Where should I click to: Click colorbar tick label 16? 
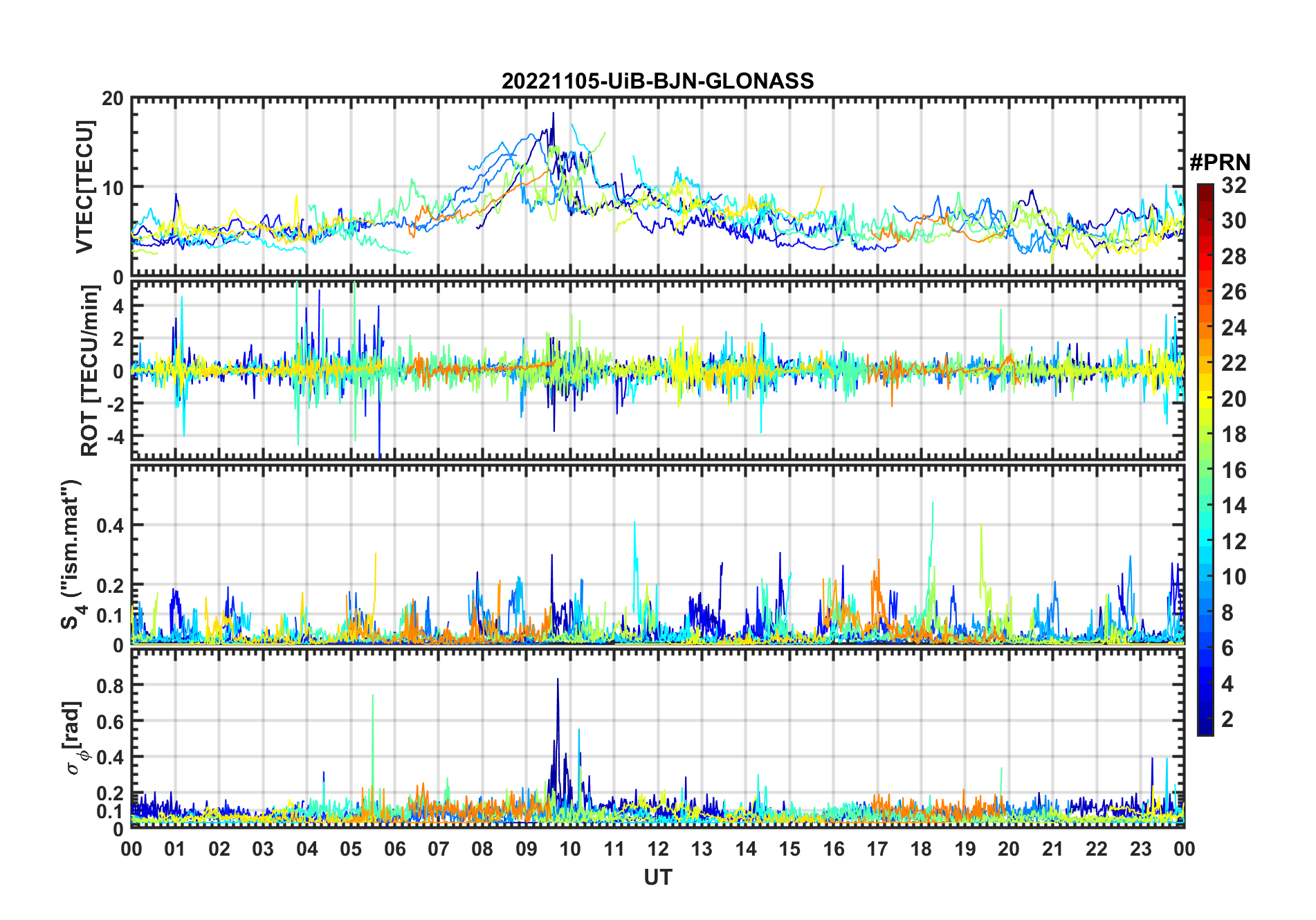click(x=1234, y=470)
